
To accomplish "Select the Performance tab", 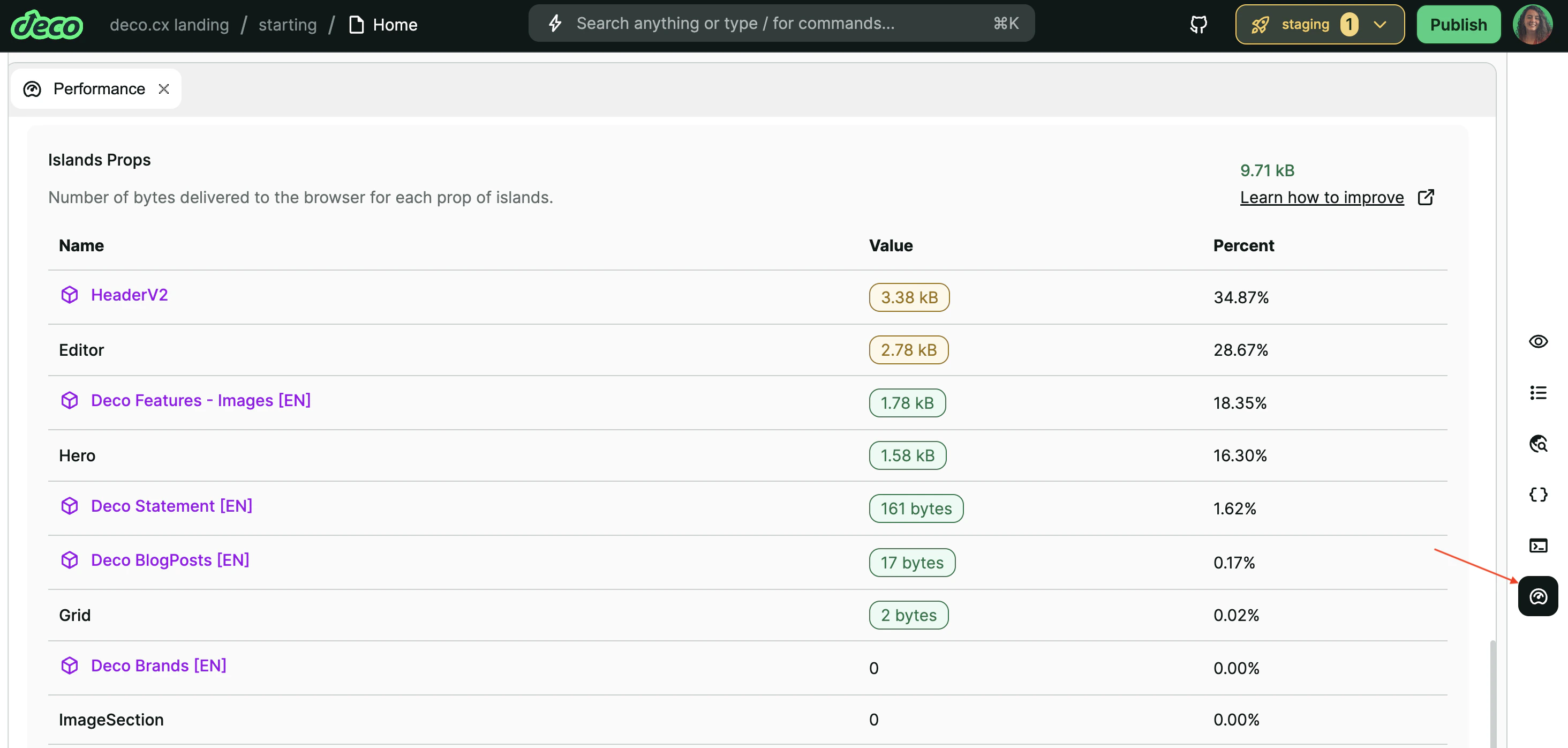I will pos(98,89).
